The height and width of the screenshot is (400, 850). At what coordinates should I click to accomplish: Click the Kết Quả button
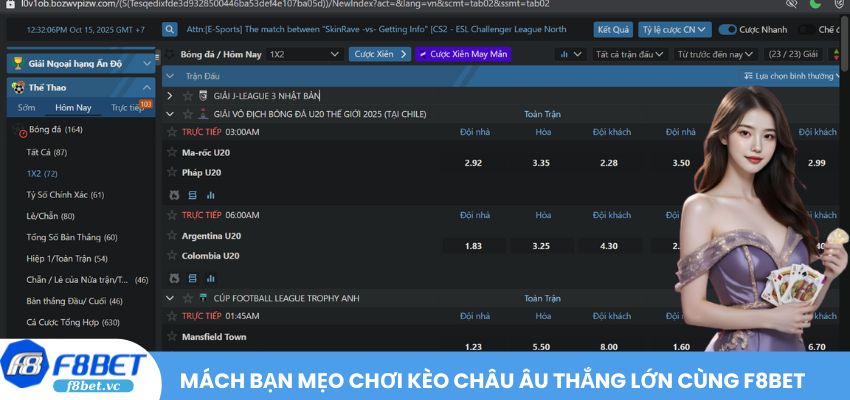[x=613, y=30]
